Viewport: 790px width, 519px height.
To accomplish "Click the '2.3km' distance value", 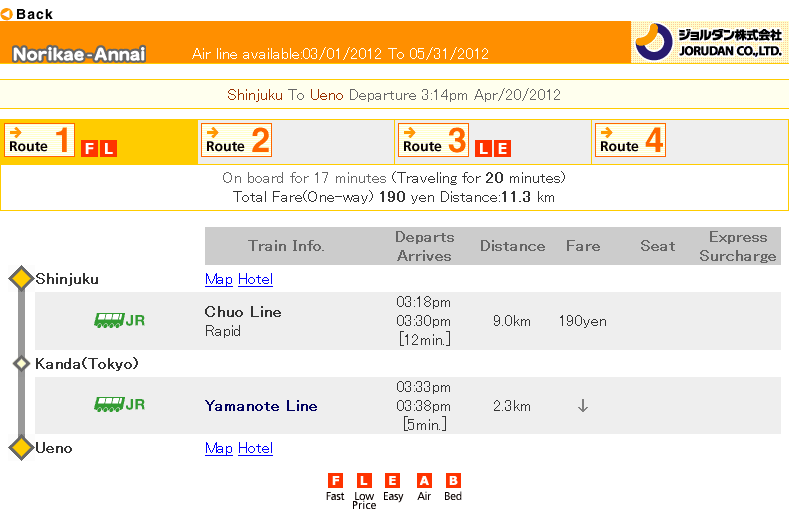I will [x=512, y=406].
